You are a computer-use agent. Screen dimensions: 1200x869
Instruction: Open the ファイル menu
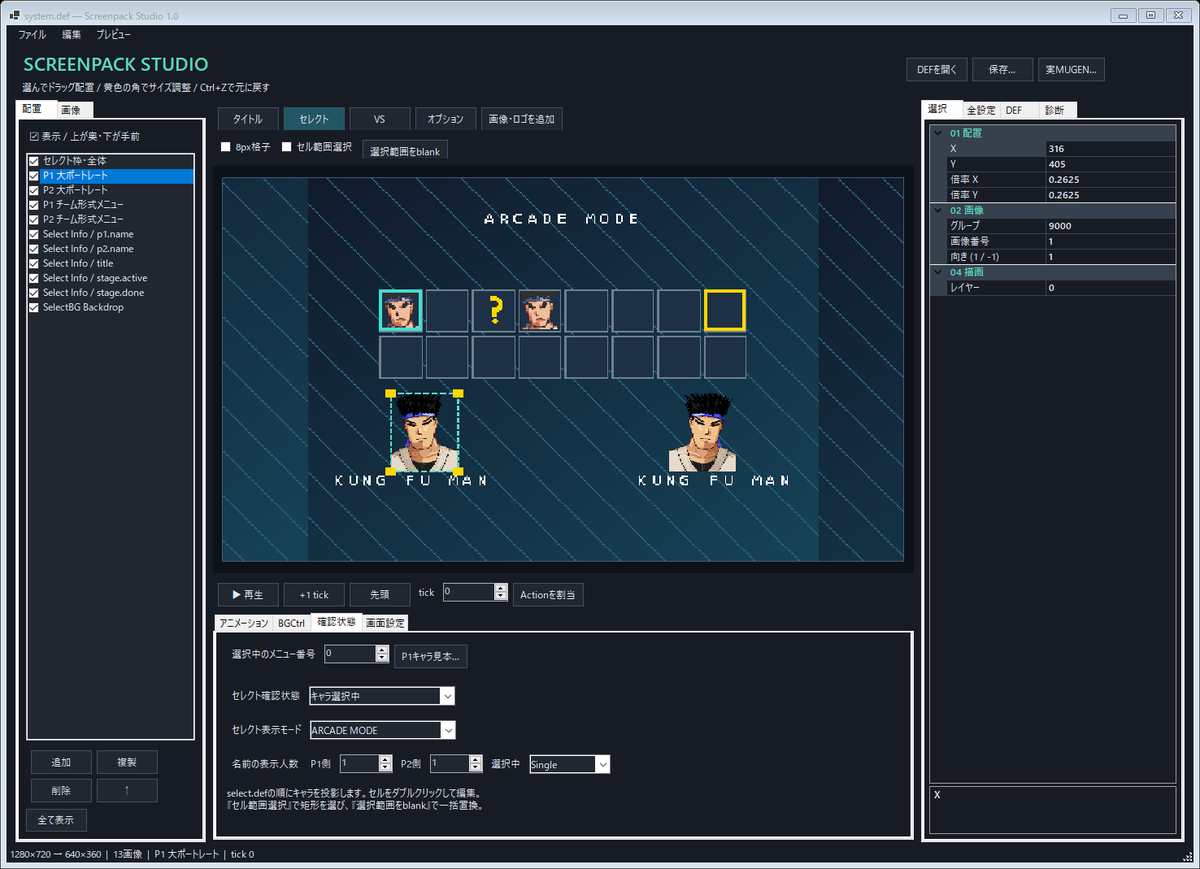click(32, 34)
